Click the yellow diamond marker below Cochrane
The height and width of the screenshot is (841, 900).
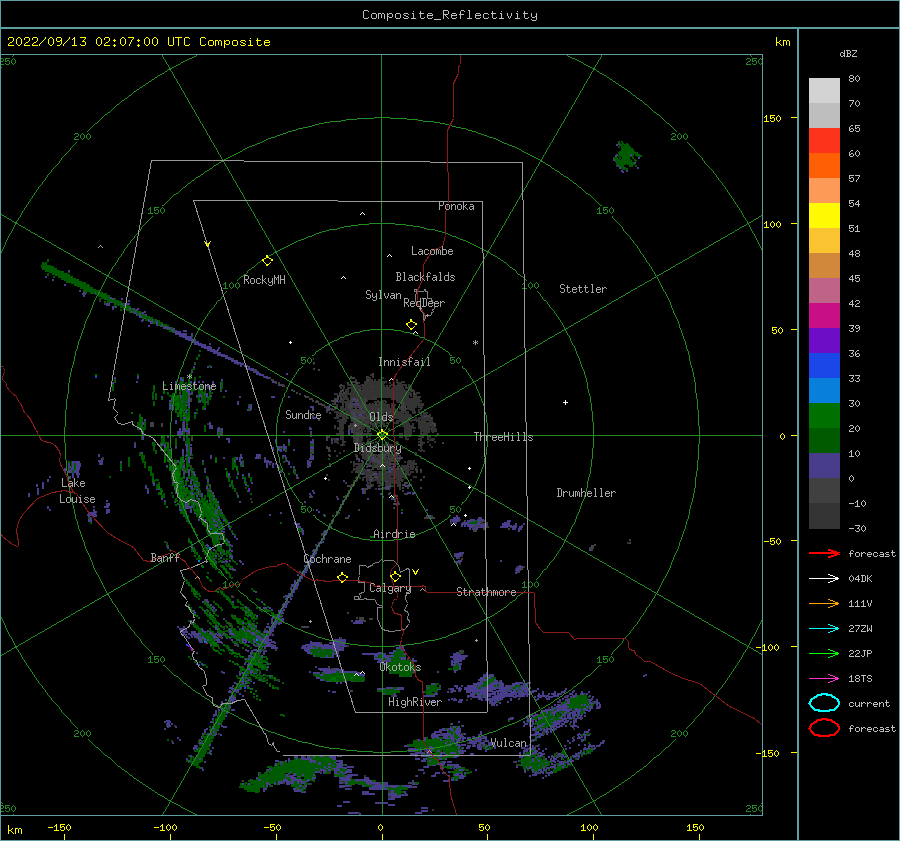coord(343,577)
